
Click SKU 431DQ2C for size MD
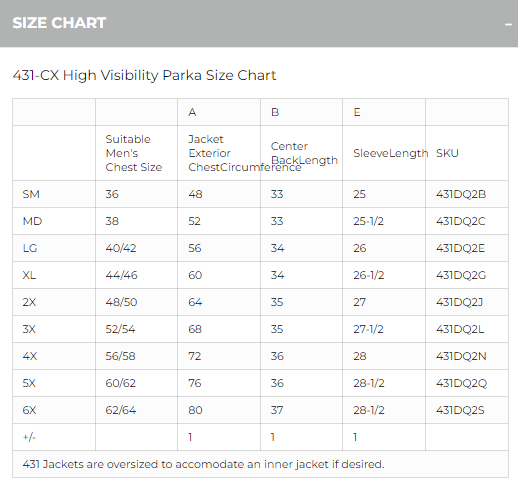pos(461,221)
